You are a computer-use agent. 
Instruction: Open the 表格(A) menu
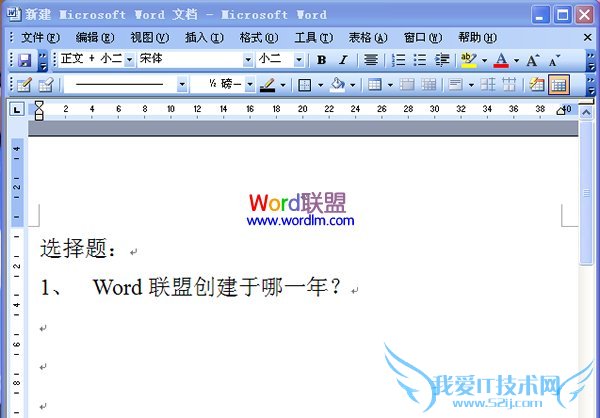click(x=368, y=38)
